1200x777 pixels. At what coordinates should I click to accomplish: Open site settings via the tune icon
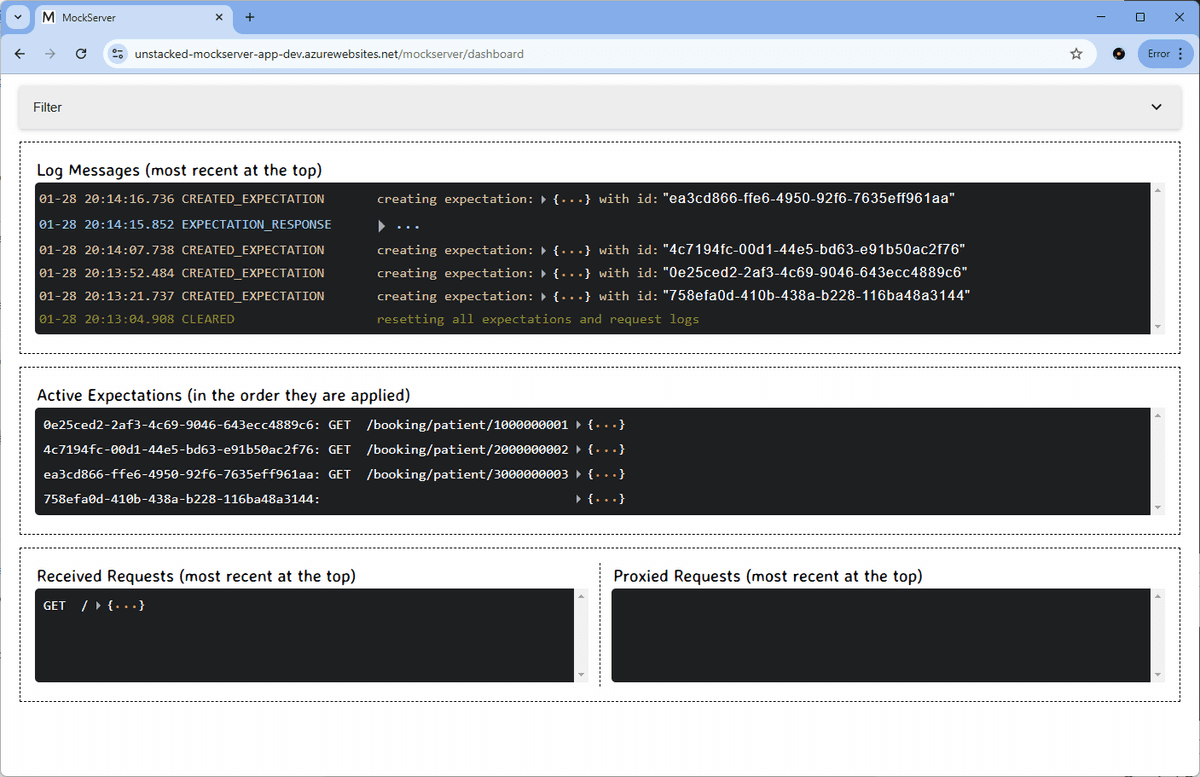118,53
